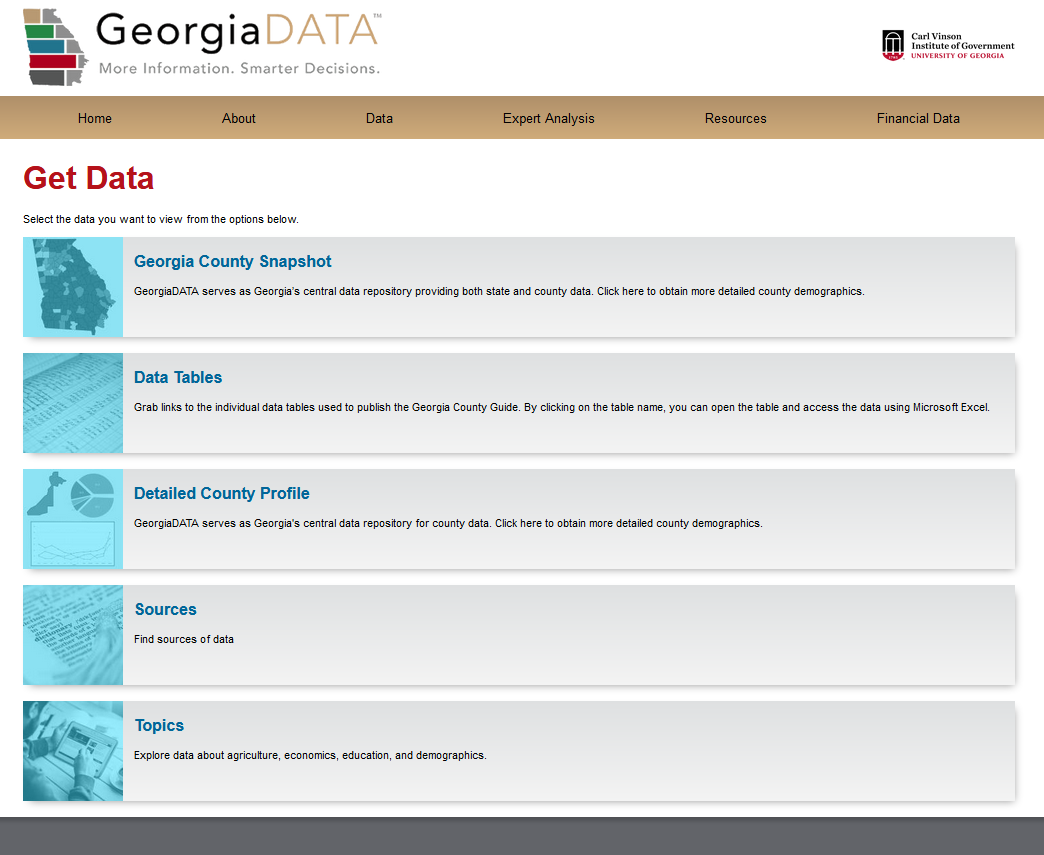1044x855 pixels.
Task: Open the Sources link
Action: pyautogui.click(x=166, y=609)
